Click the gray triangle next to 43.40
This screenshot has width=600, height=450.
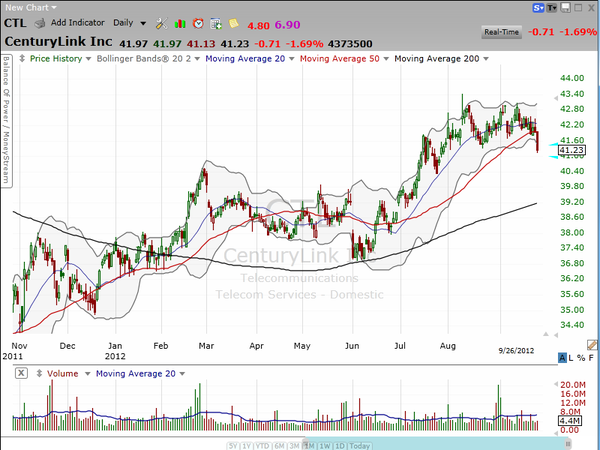click(556, 98)
